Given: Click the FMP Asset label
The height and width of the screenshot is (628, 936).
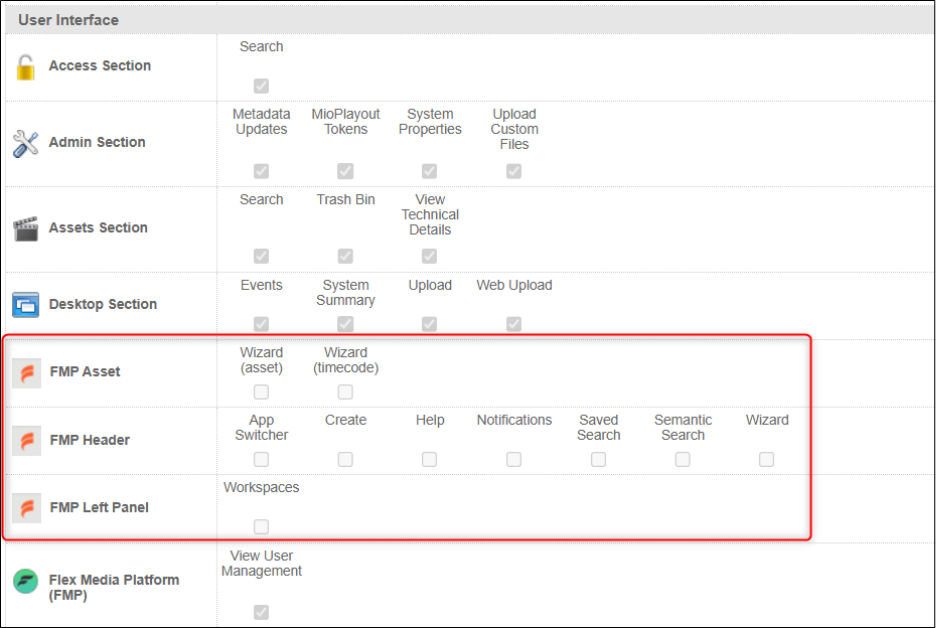Looking at the screenshot, I should 85,372.
